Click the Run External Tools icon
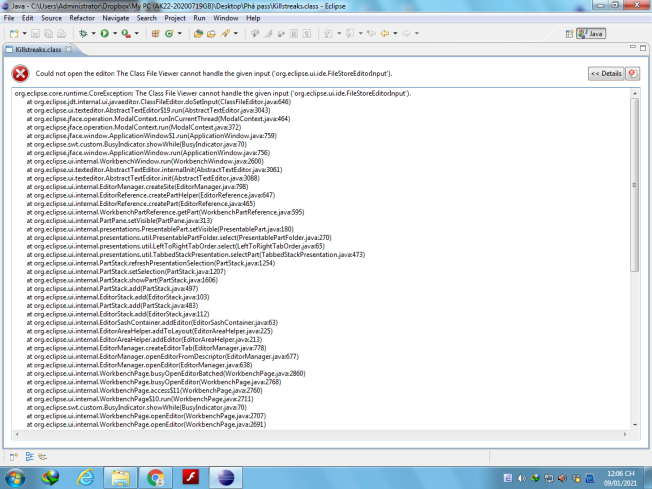 click(126, 34)
